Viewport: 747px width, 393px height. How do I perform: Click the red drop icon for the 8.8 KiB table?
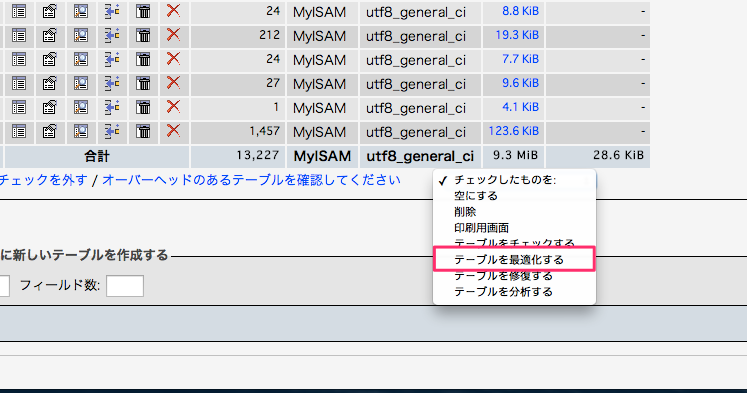173,11
